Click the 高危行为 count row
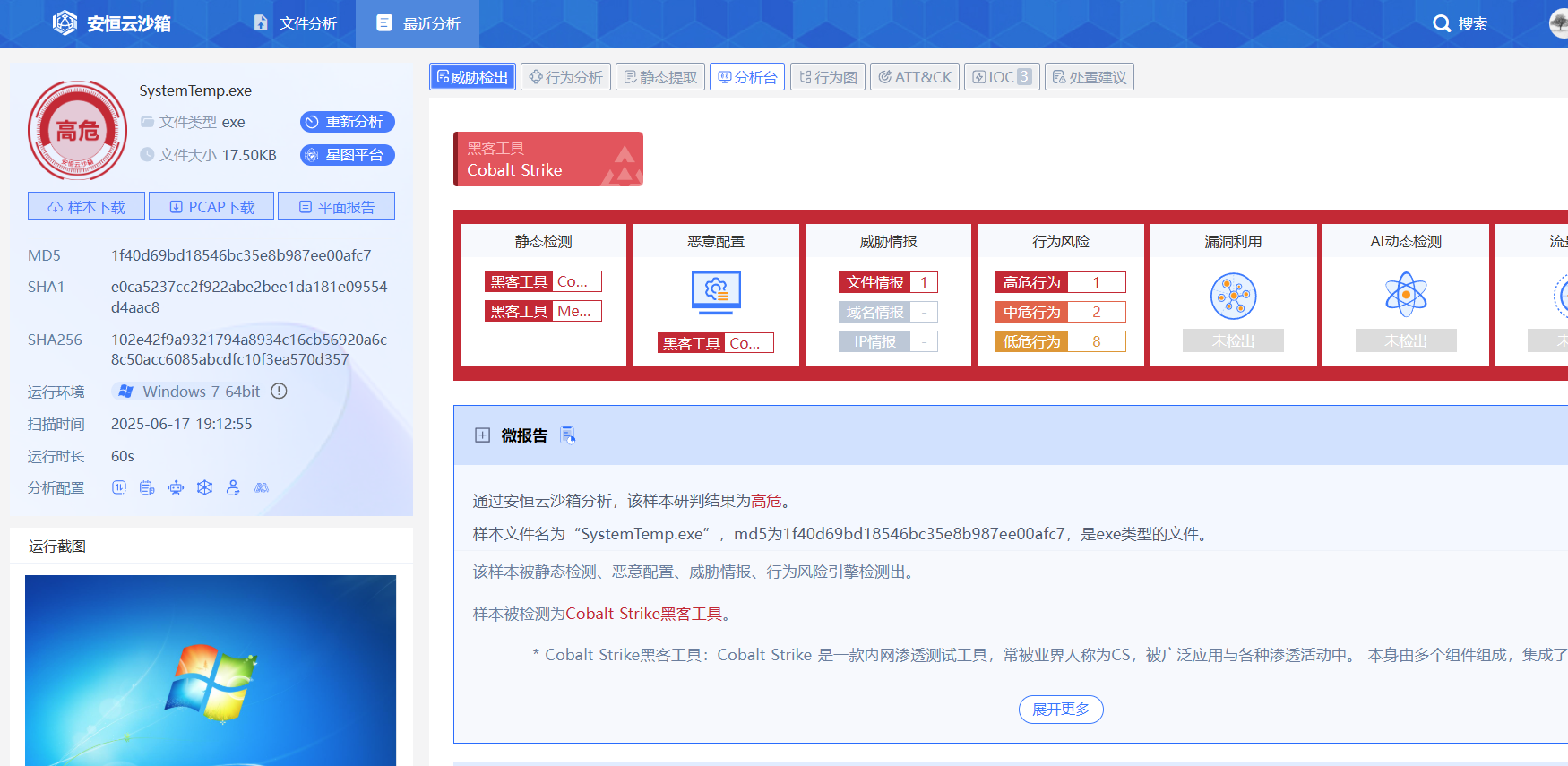1568x766 pixels. (1061, 282)
